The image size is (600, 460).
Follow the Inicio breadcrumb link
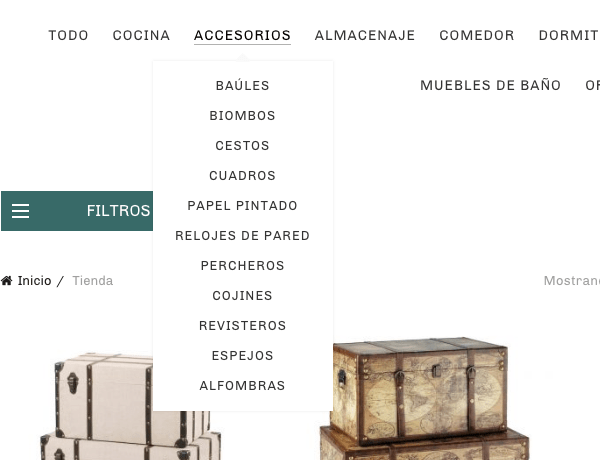tap(34, 281)
